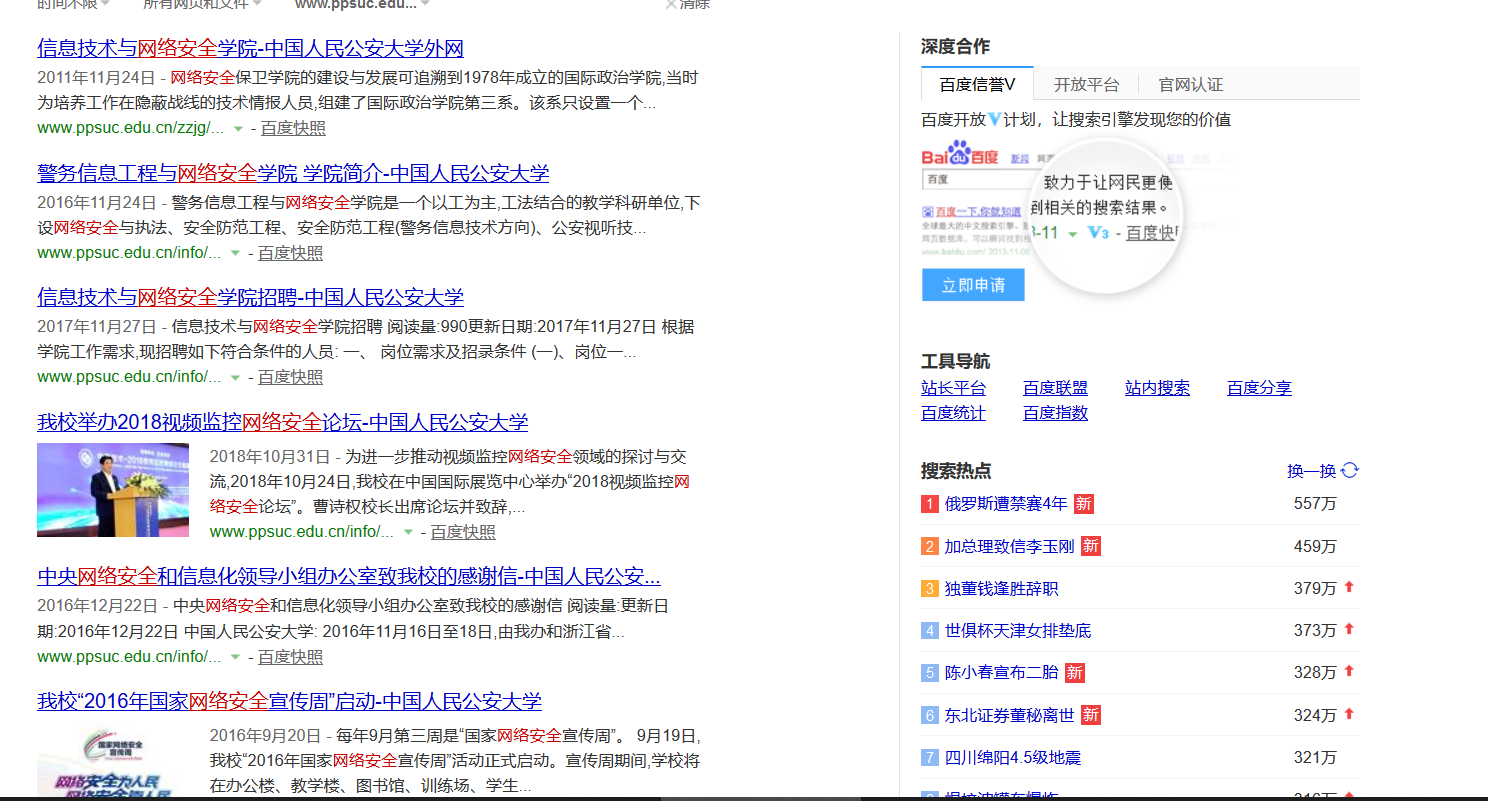1488x801 pixels.
Task: Click the refresh icon beside 换一换
Action: 1350,471
